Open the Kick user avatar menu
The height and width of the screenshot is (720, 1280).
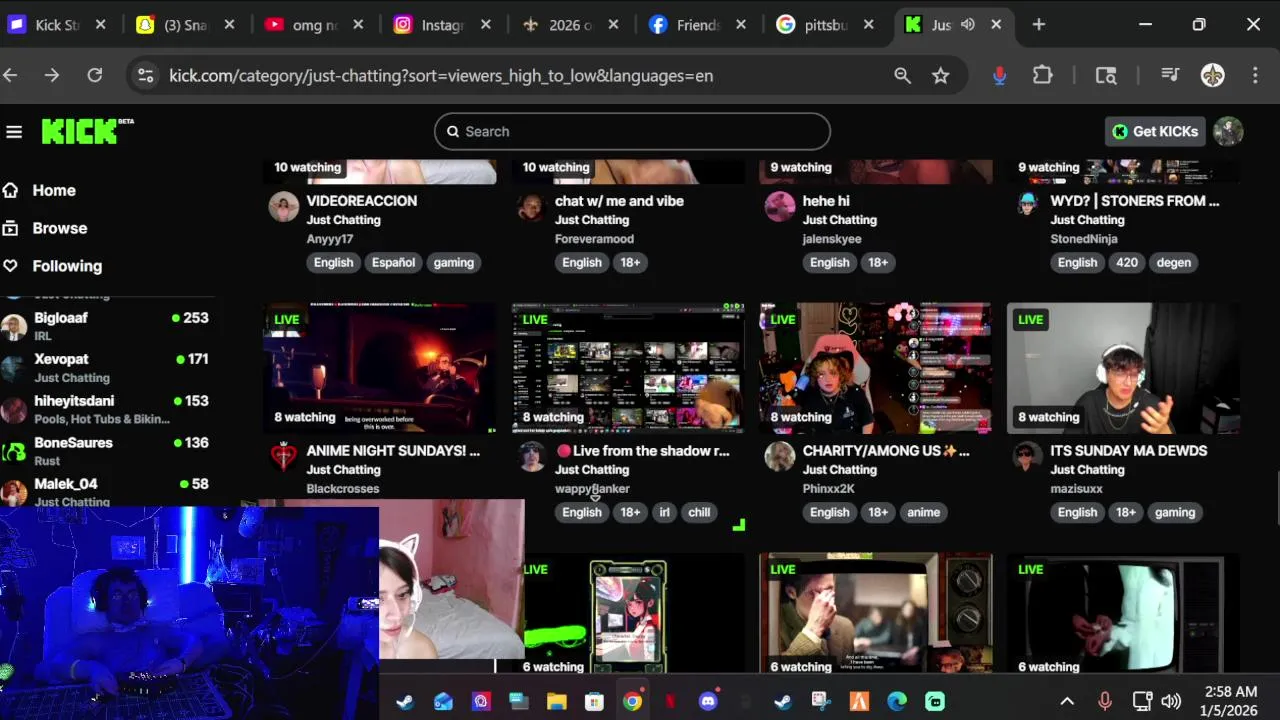(1228, 131)
